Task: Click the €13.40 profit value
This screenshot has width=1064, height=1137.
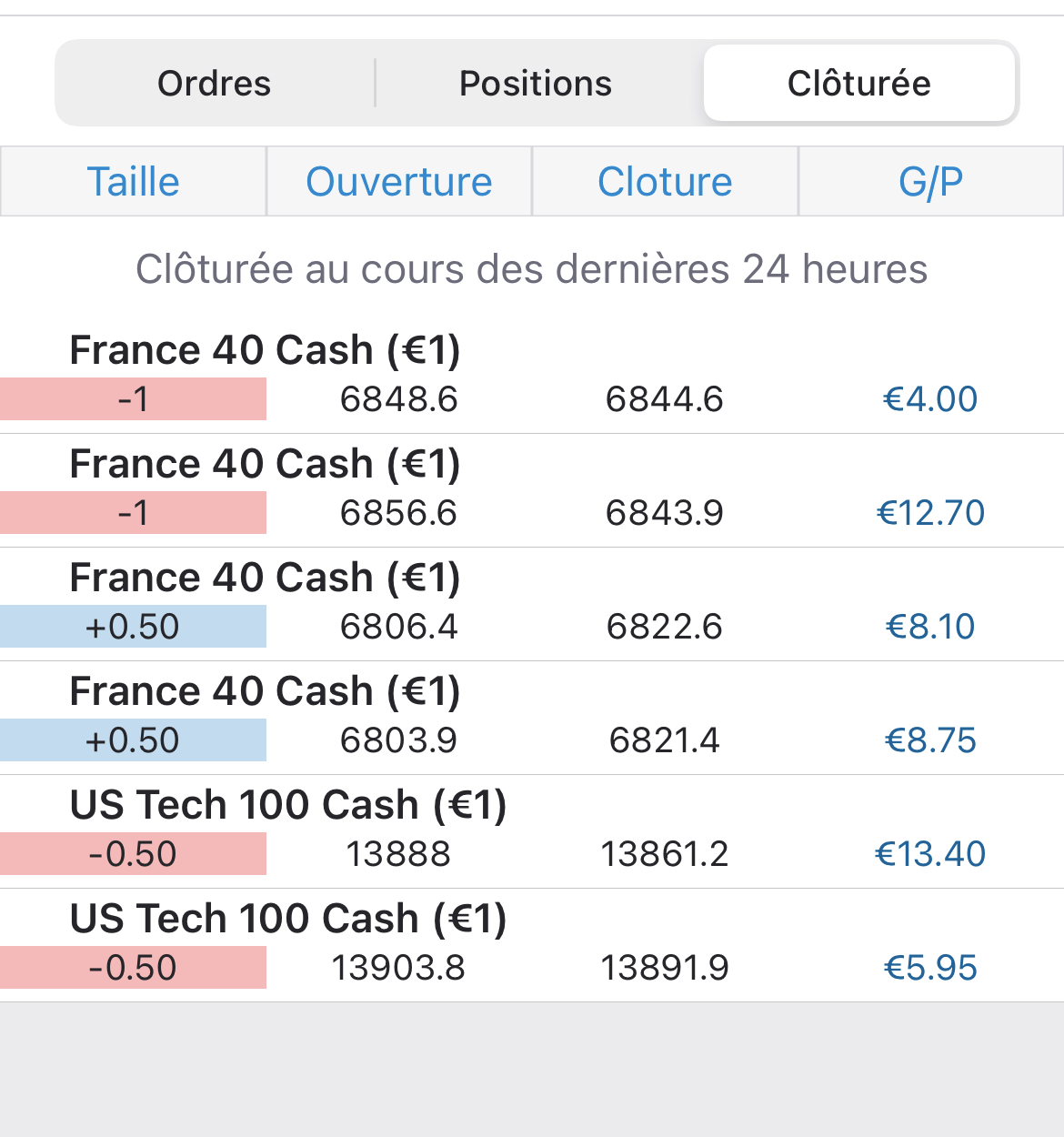Action: click(930, 854)
